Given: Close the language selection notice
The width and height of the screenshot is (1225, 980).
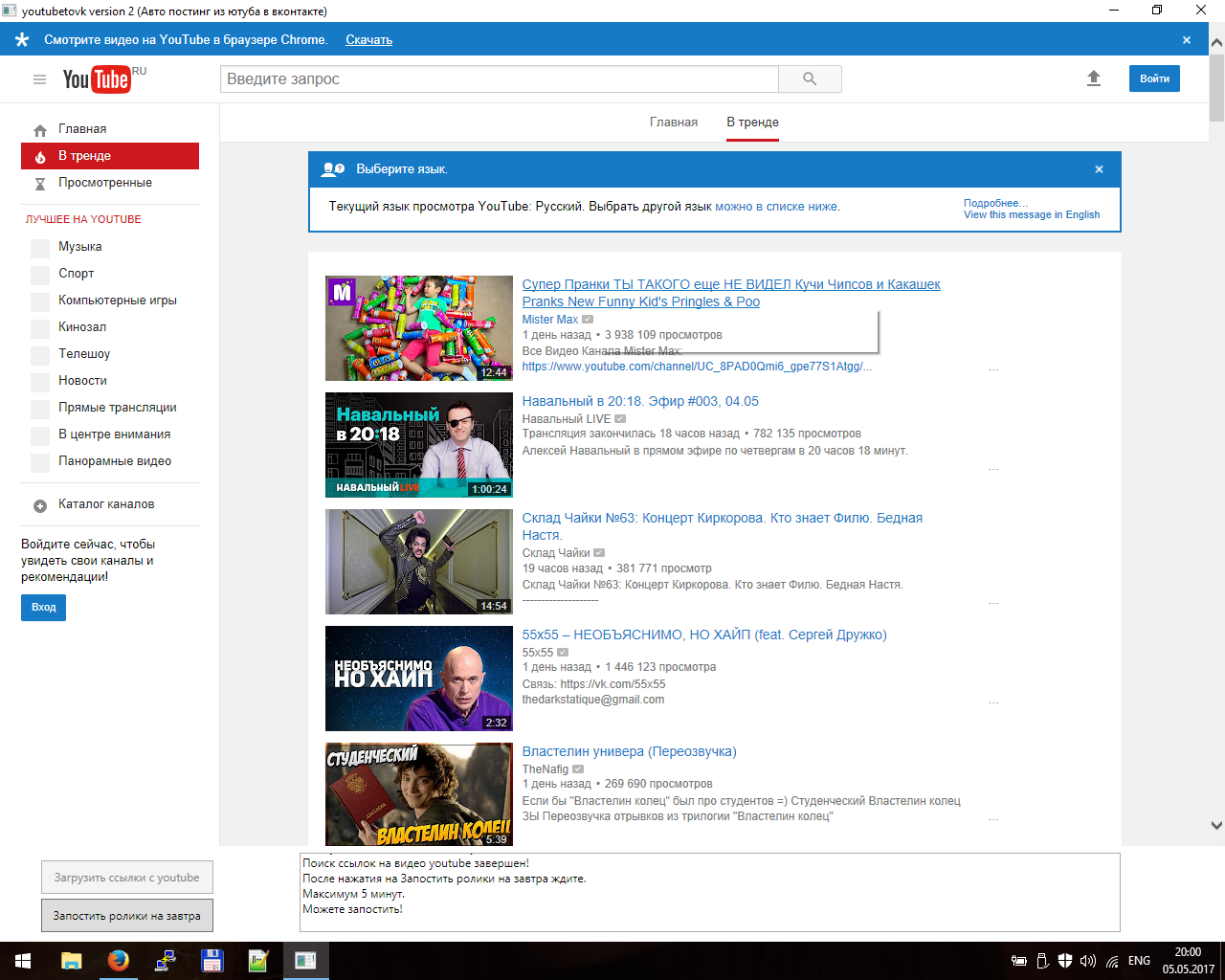Looking at the screenshot, I should (1099, 169).
